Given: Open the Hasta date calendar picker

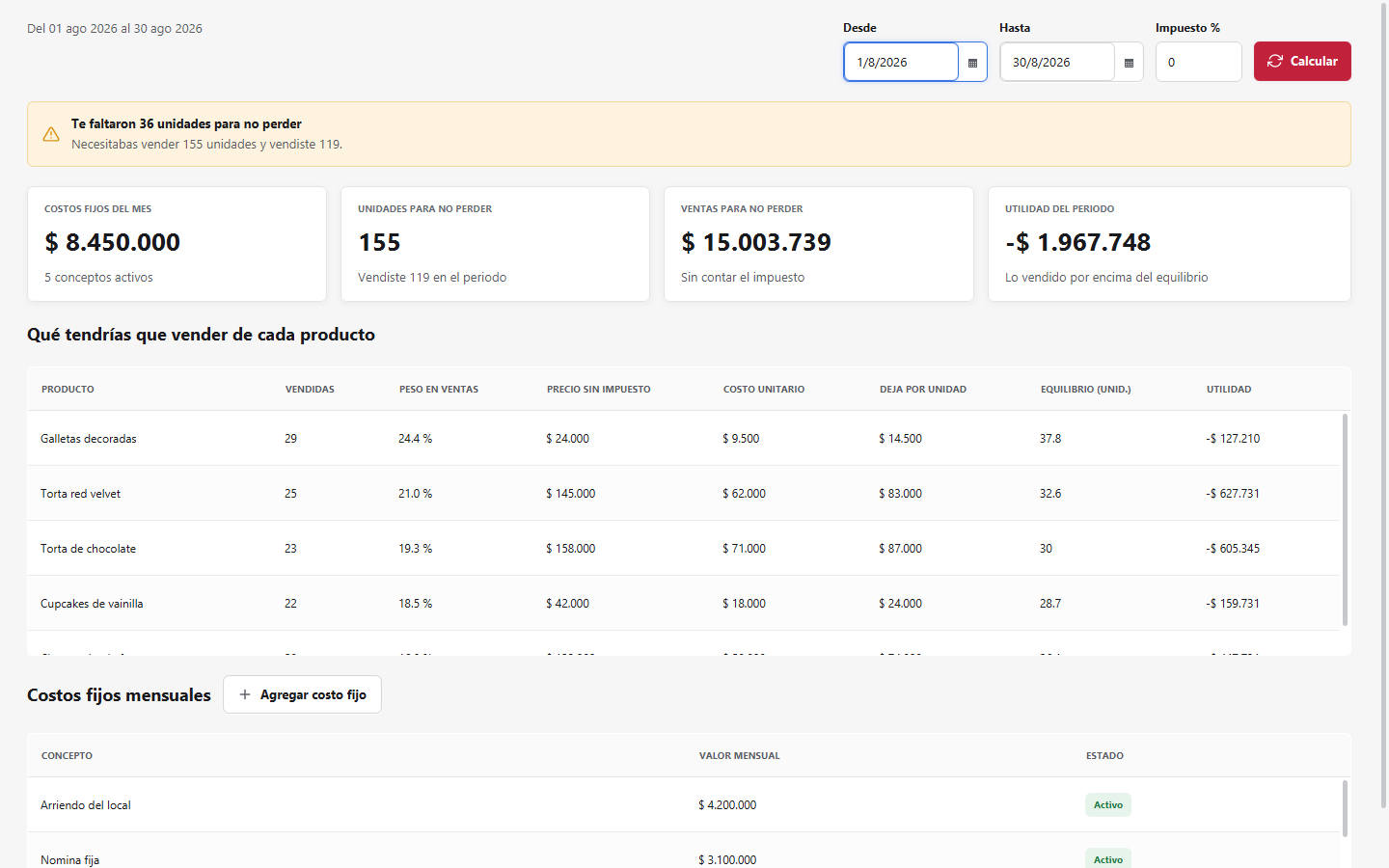Looking at the screenshot, I should click(1129, 63).
